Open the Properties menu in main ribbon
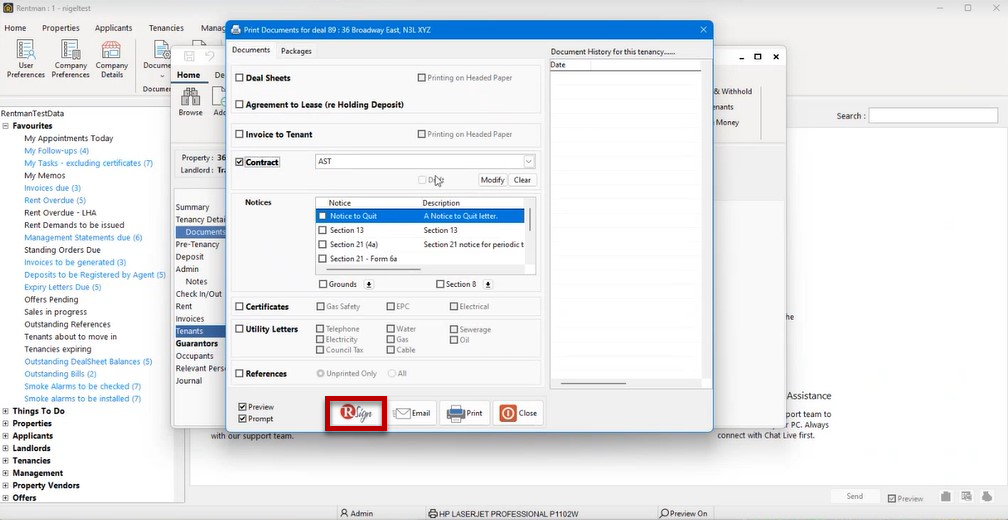The height and width of the screenshot is (520, 1008). (x=61, y=28)
